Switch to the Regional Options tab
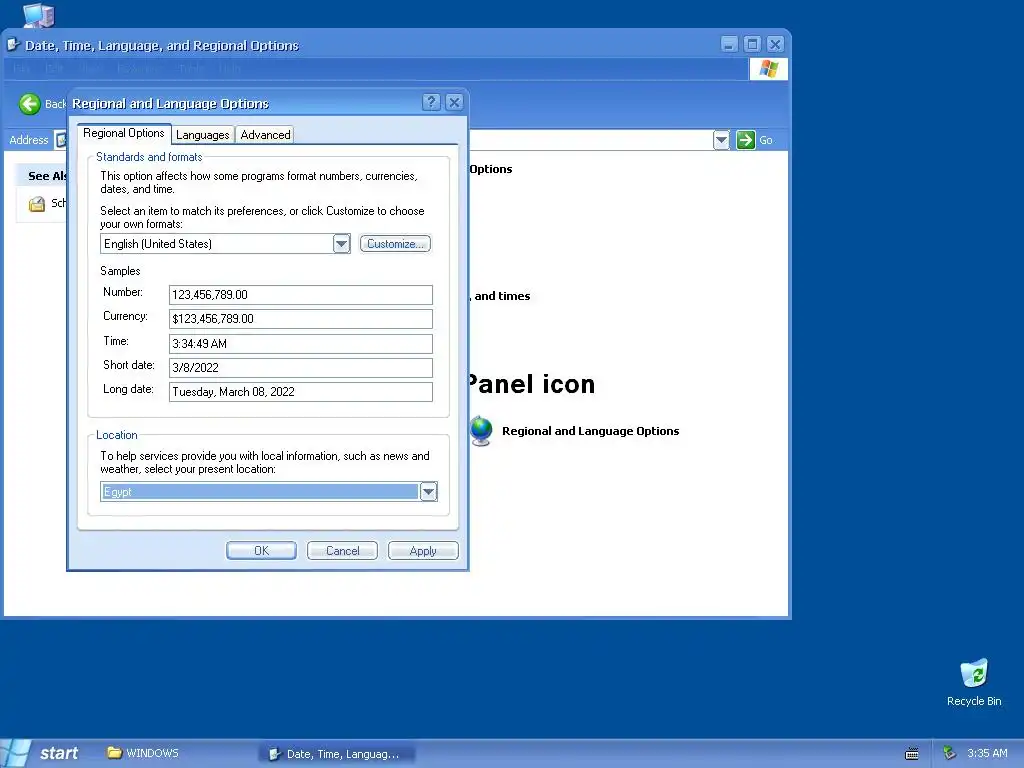Viewport: 1024px width, 768px height. point(123,133)
